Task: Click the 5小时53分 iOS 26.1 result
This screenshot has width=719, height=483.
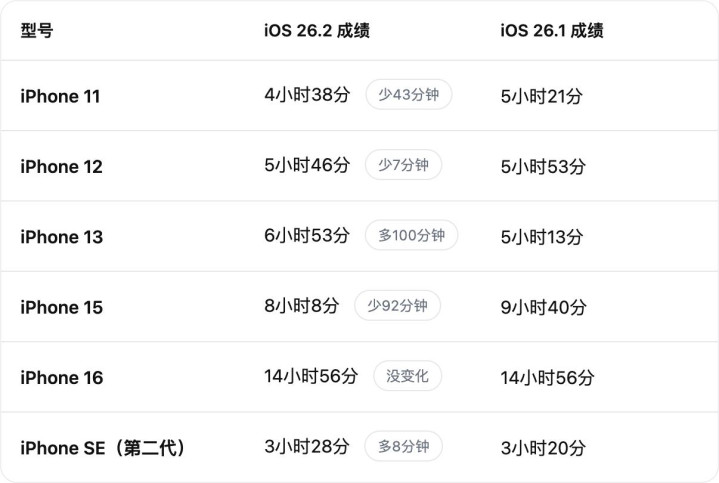Action: coord(543,167)
